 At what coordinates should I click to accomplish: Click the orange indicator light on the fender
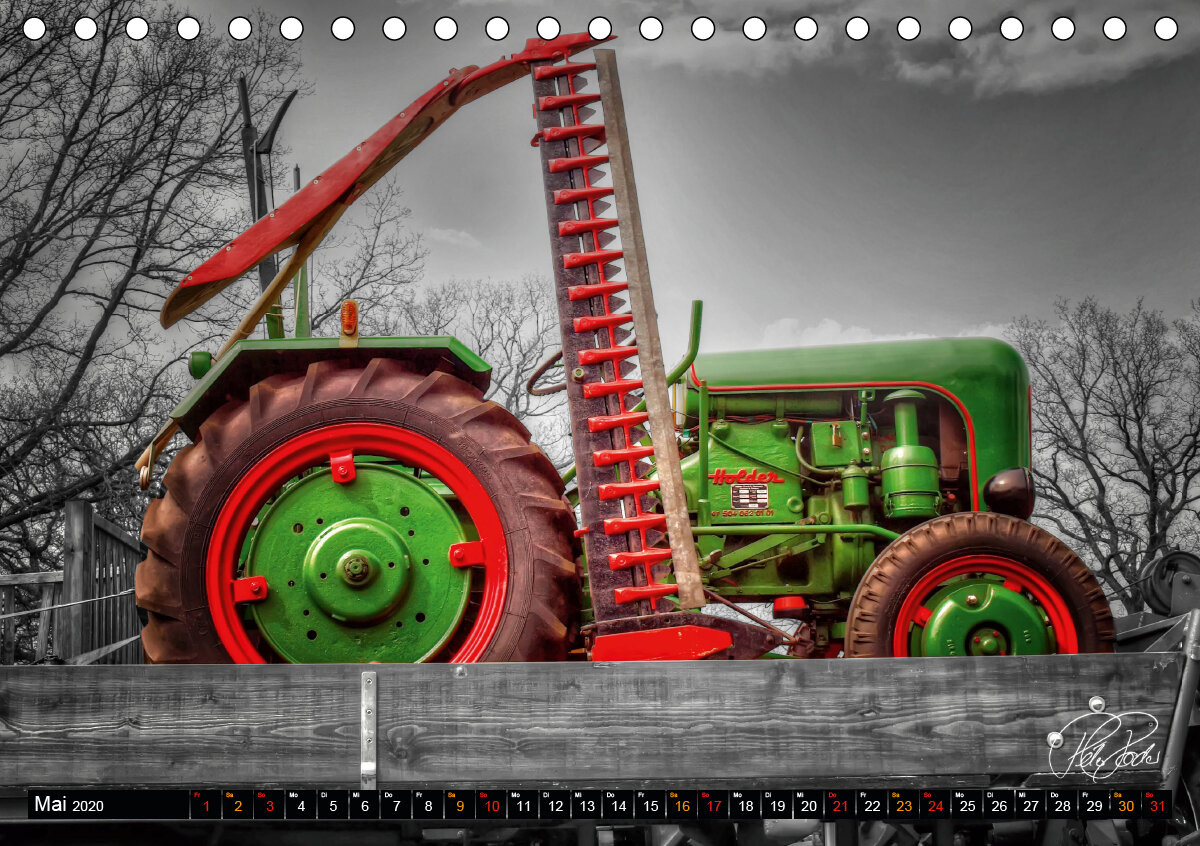click(348, 317)
